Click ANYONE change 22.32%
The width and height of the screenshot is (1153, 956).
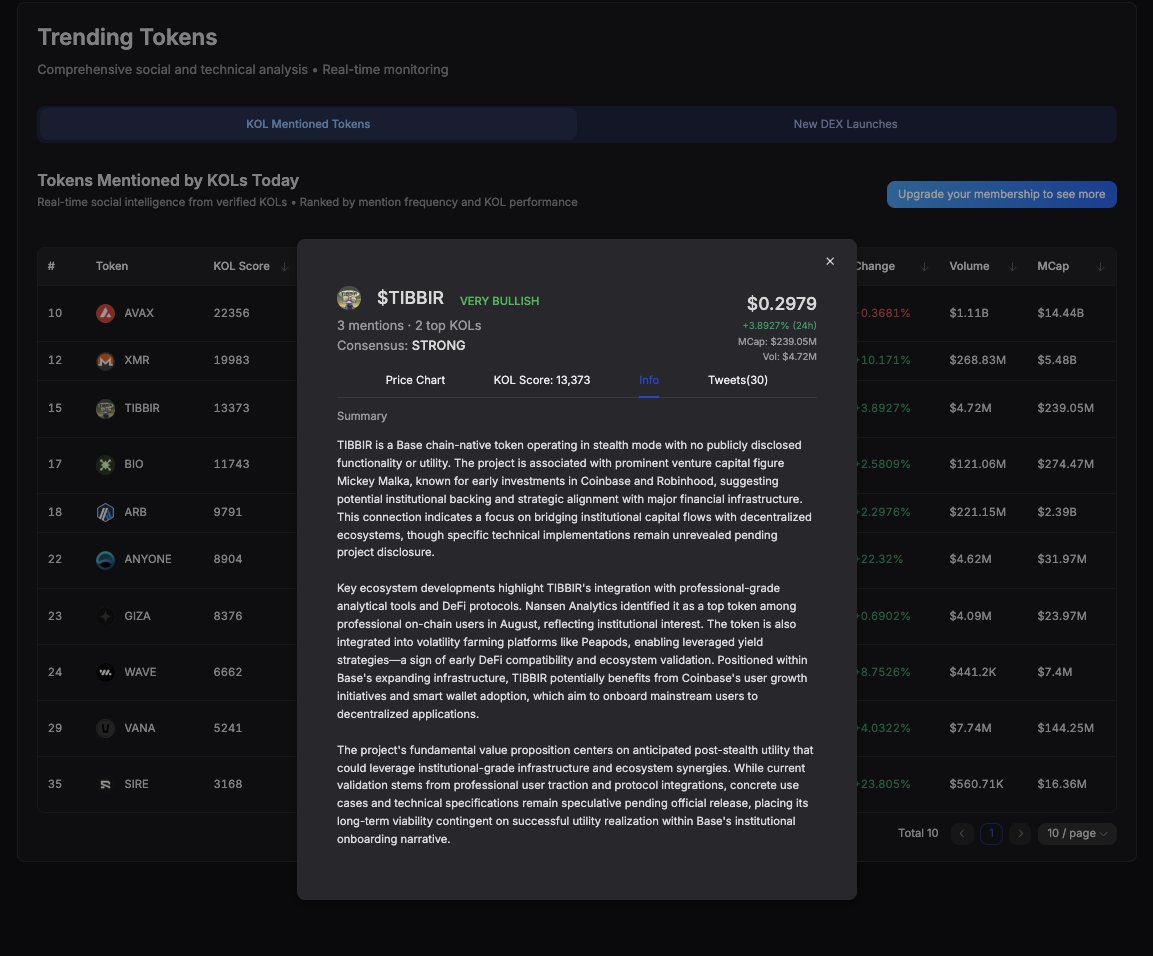(x=880, y=560)
